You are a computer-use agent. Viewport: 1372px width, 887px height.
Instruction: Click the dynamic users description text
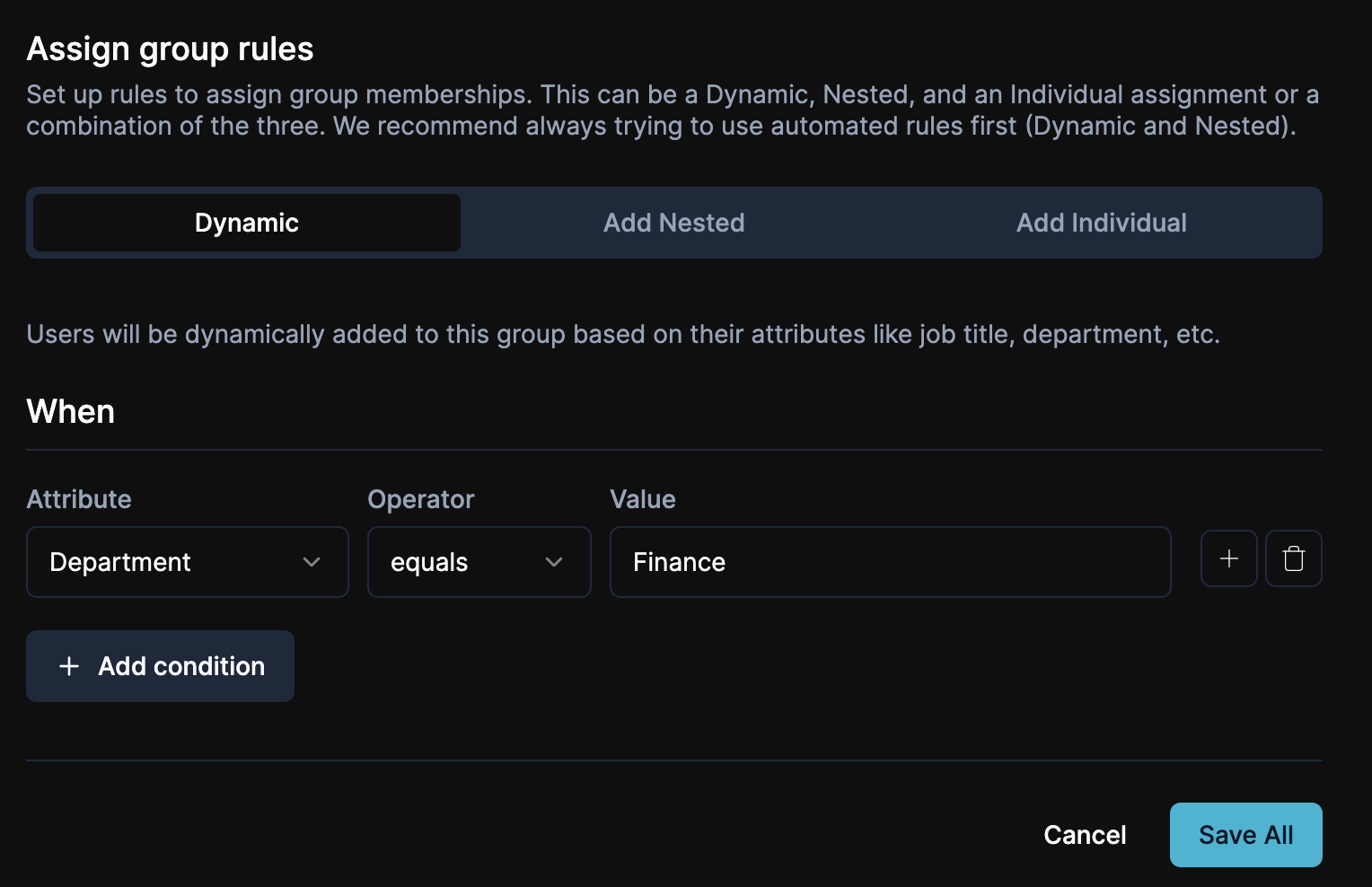[x=622, y=334]
